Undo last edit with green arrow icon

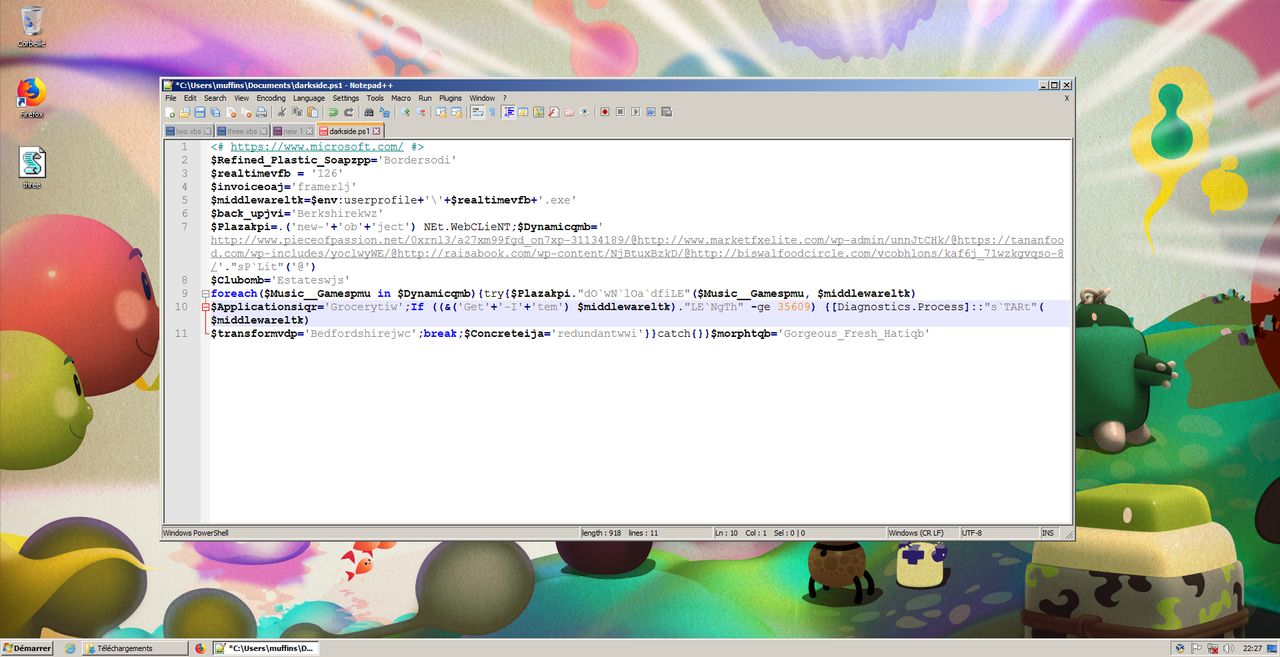[333, 112]
